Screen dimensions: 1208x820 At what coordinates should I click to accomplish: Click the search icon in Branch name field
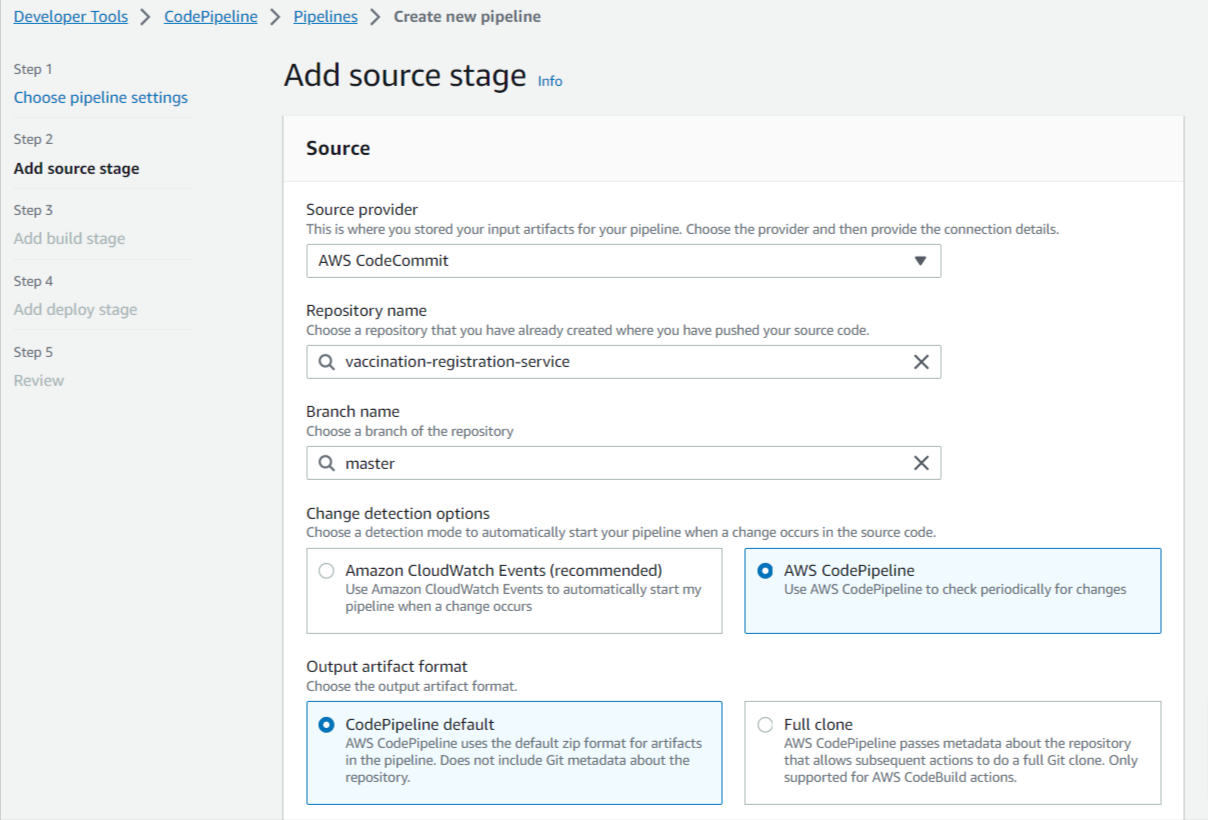click(327, 463)
